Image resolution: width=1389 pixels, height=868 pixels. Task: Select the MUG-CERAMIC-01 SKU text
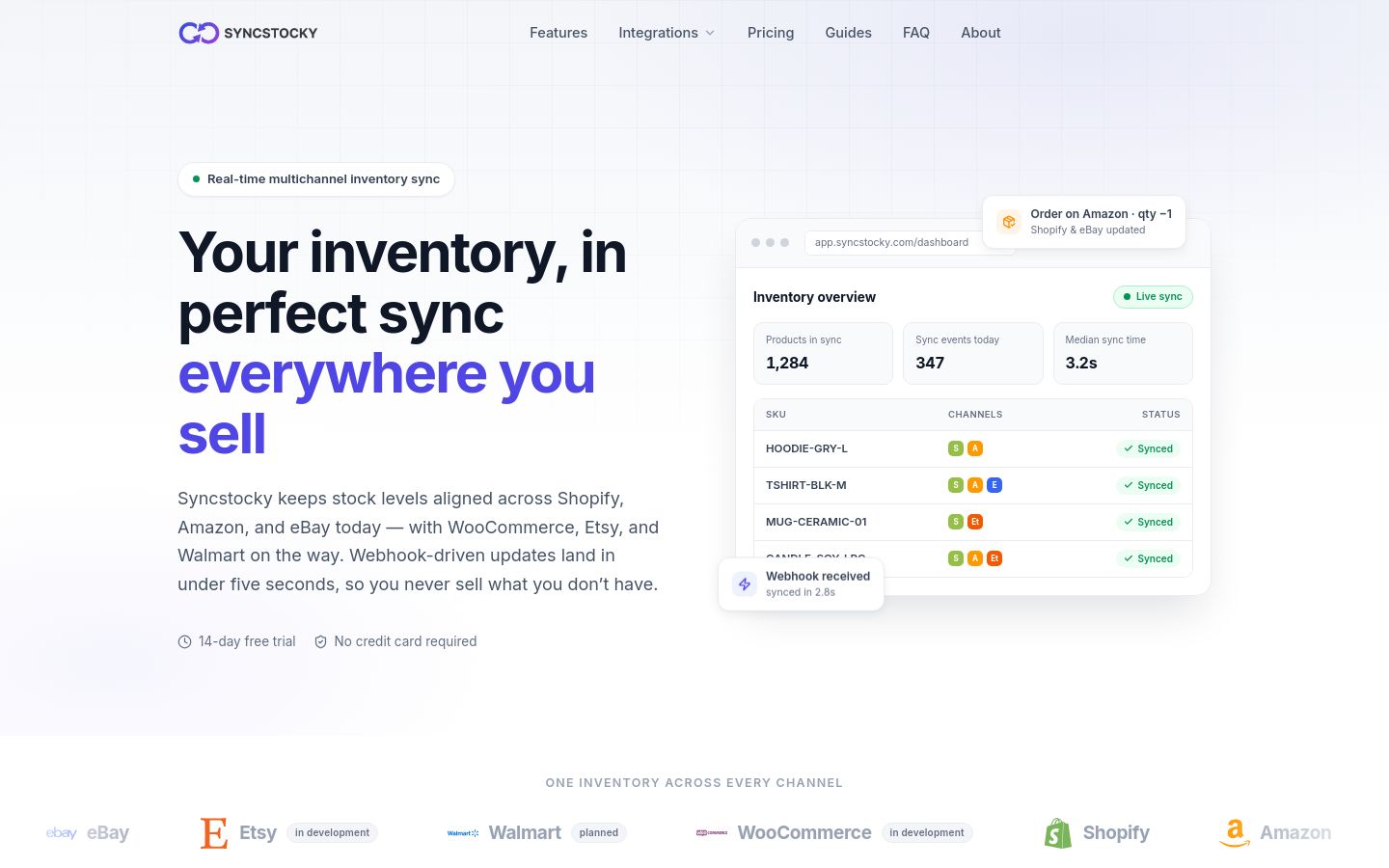tap(816, 522)
